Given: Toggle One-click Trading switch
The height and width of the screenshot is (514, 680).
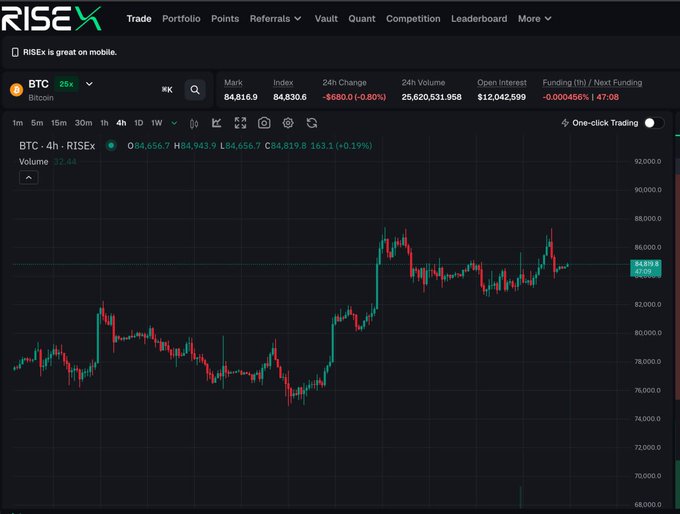Looking at the screenshot, I should [654, 123].
